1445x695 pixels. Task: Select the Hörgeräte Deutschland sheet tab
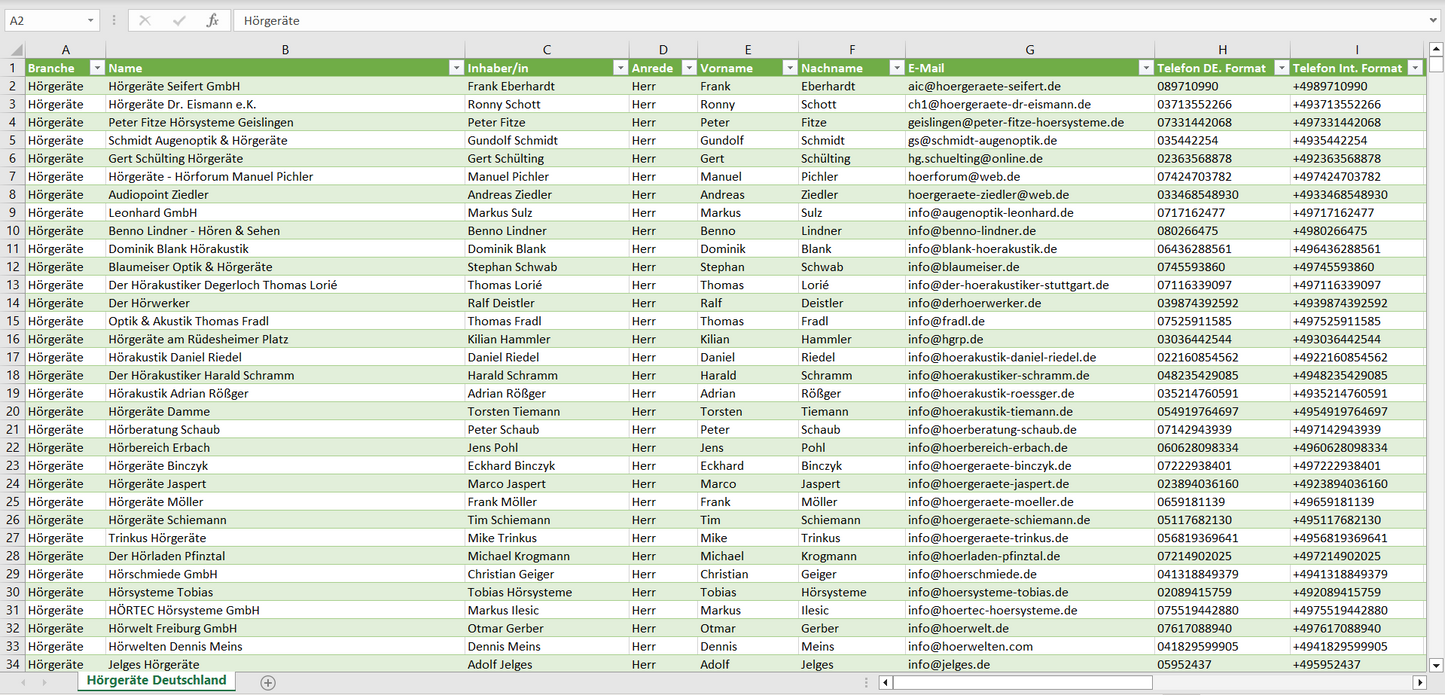click(x=157, y=681)
